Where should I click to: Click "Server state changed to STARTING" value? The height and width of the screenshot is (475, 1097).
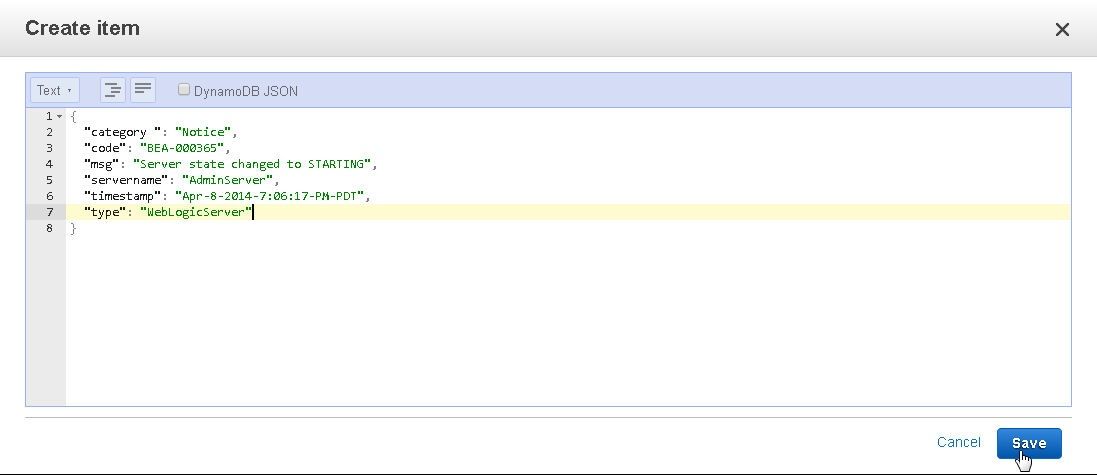[252, 164]
